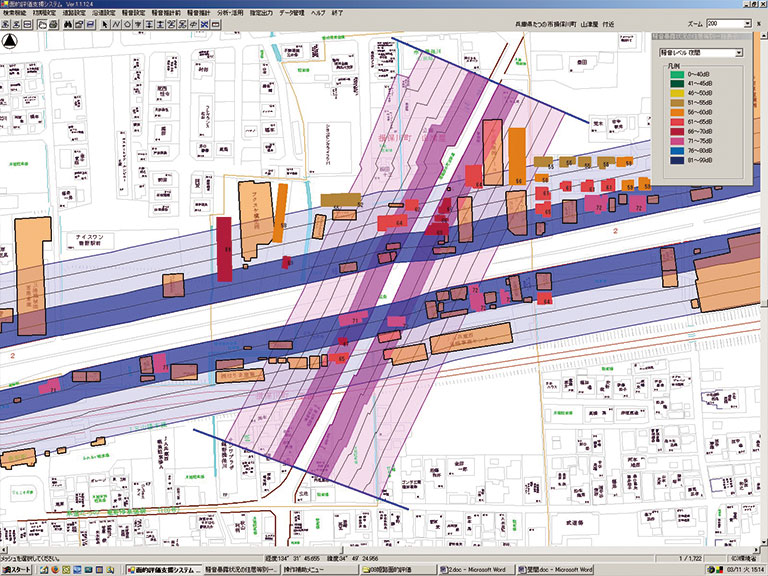This screenshot has height=576, width=768.
Task: Click the first toolbar icon on left
Action: click(x=5, y=25)
